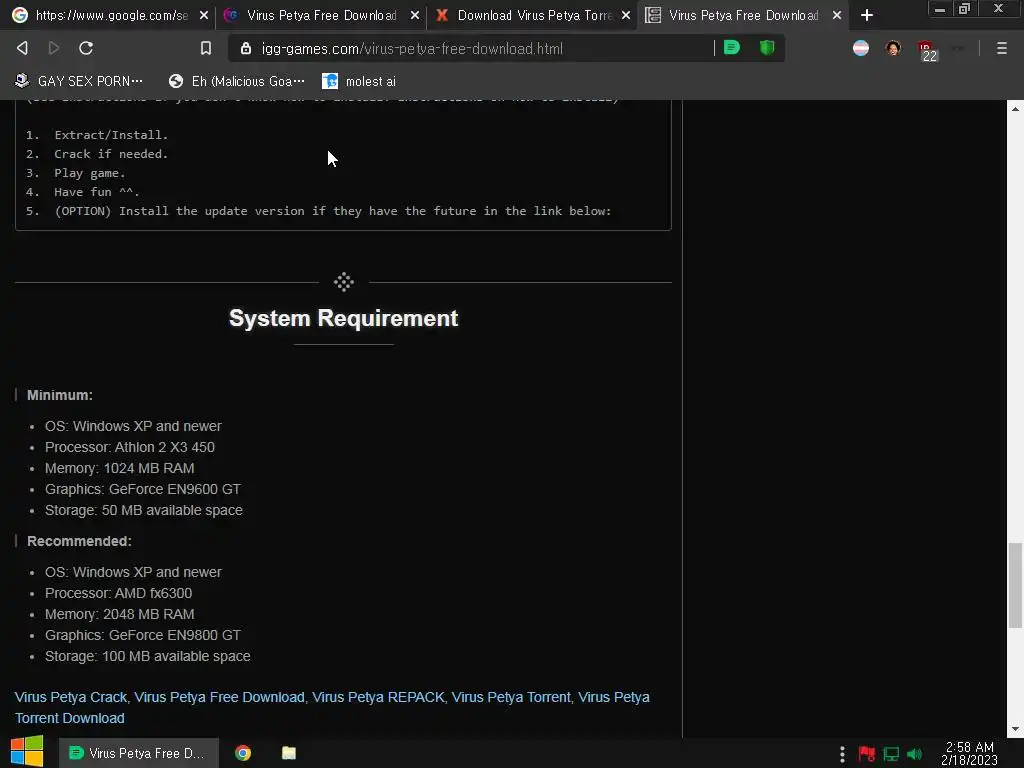Screen dimensions: 1024x768
Task: Open the Eh (Malicious Goa… bookmark
Action: point(236,81)
